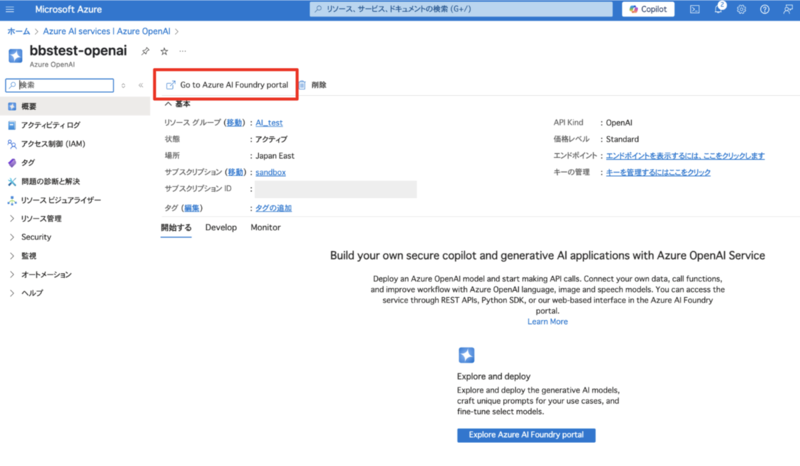Screen dimensions: 800x466
Task: Click Explore Azure AI Foundry portal button
Action: (x=526, y=435)
